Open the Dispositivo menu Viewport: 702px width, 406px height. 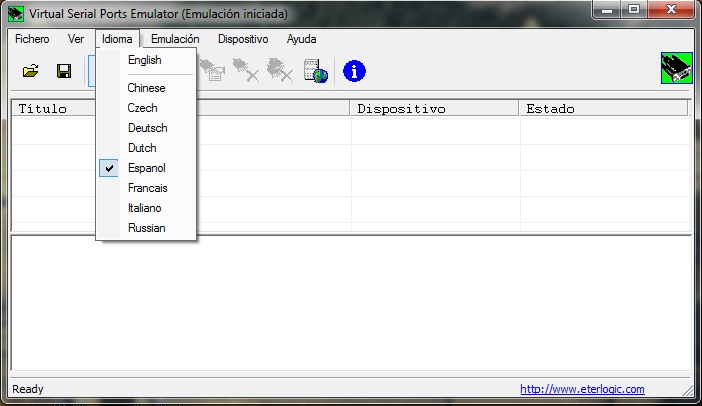click(x=243, y=39)
